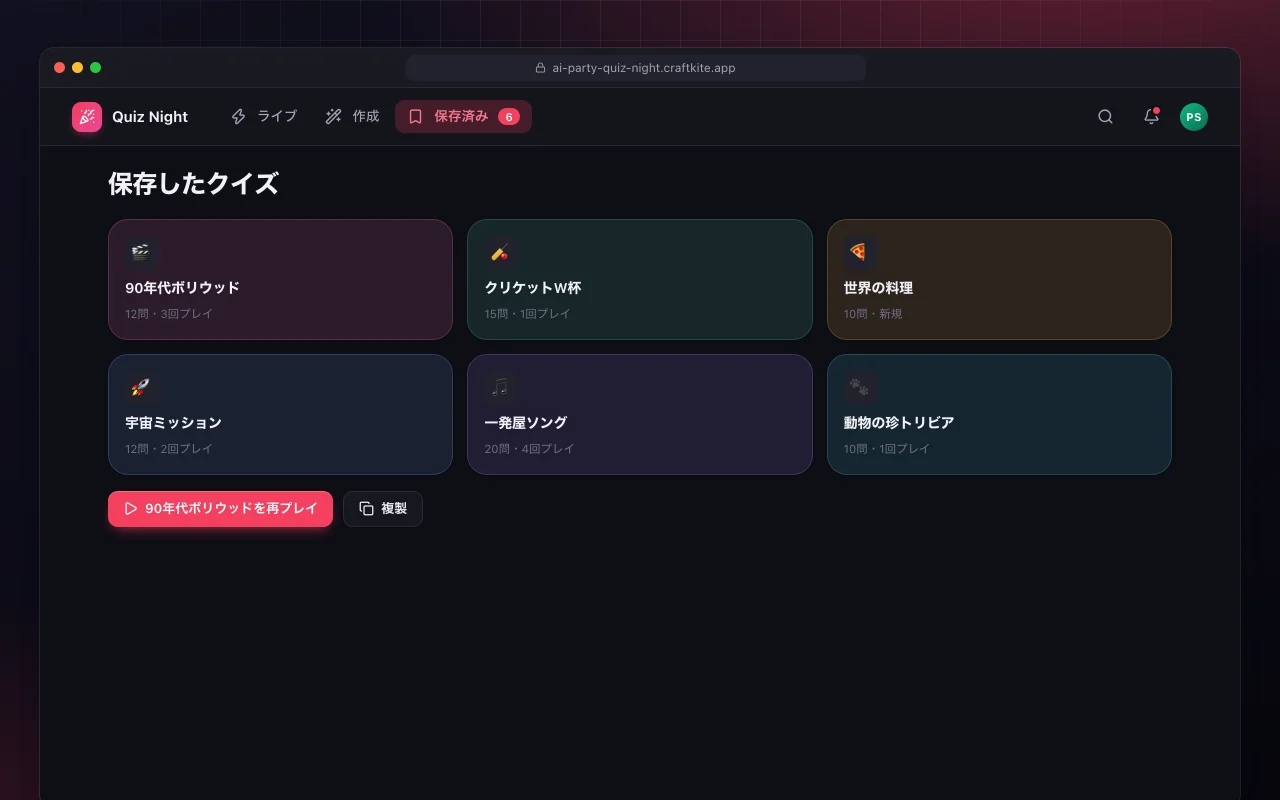Open the PS profile avatar
This screenshot has height=800, width=1280.
coord(1193,117)
